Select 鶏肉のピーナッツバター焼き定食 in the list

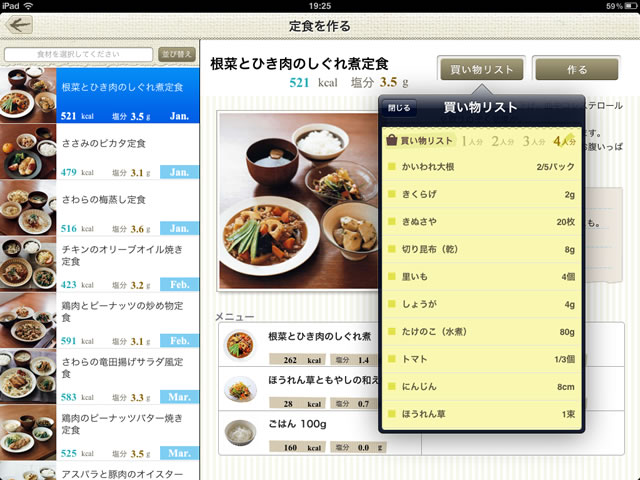(100, 432)
